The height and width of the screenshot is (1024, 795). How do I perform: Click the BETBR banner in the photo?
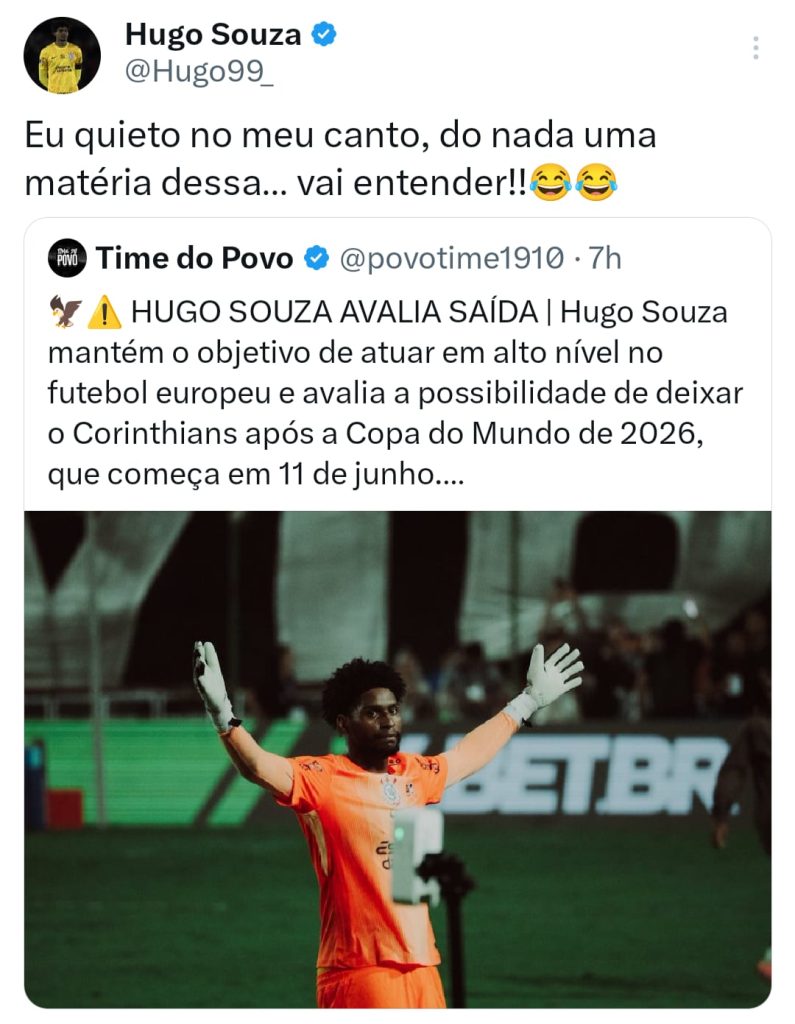575,775
